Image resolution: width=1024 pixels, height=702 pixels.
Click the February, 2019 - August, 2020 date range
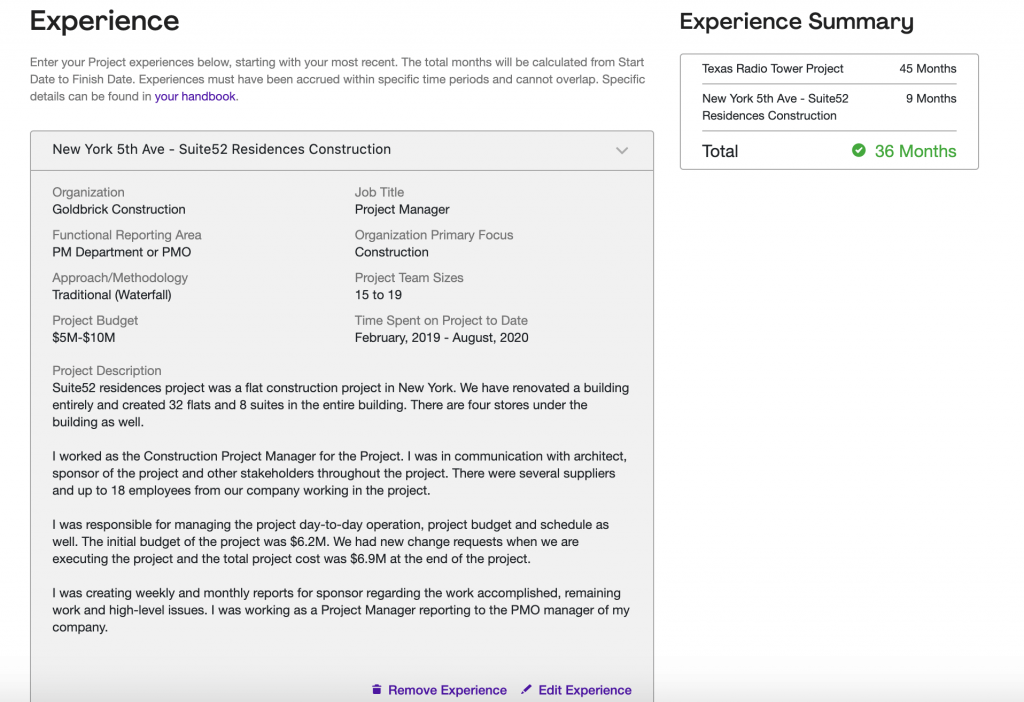441,338
